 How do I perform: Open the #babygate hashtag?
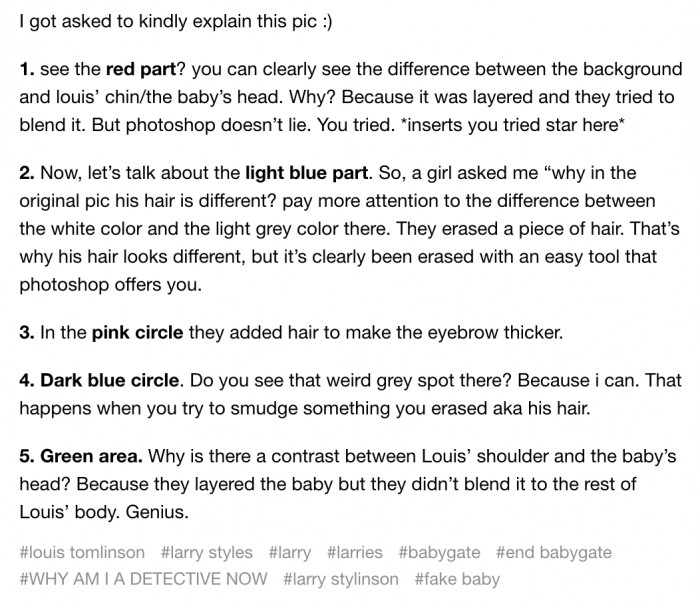(439, 552)
